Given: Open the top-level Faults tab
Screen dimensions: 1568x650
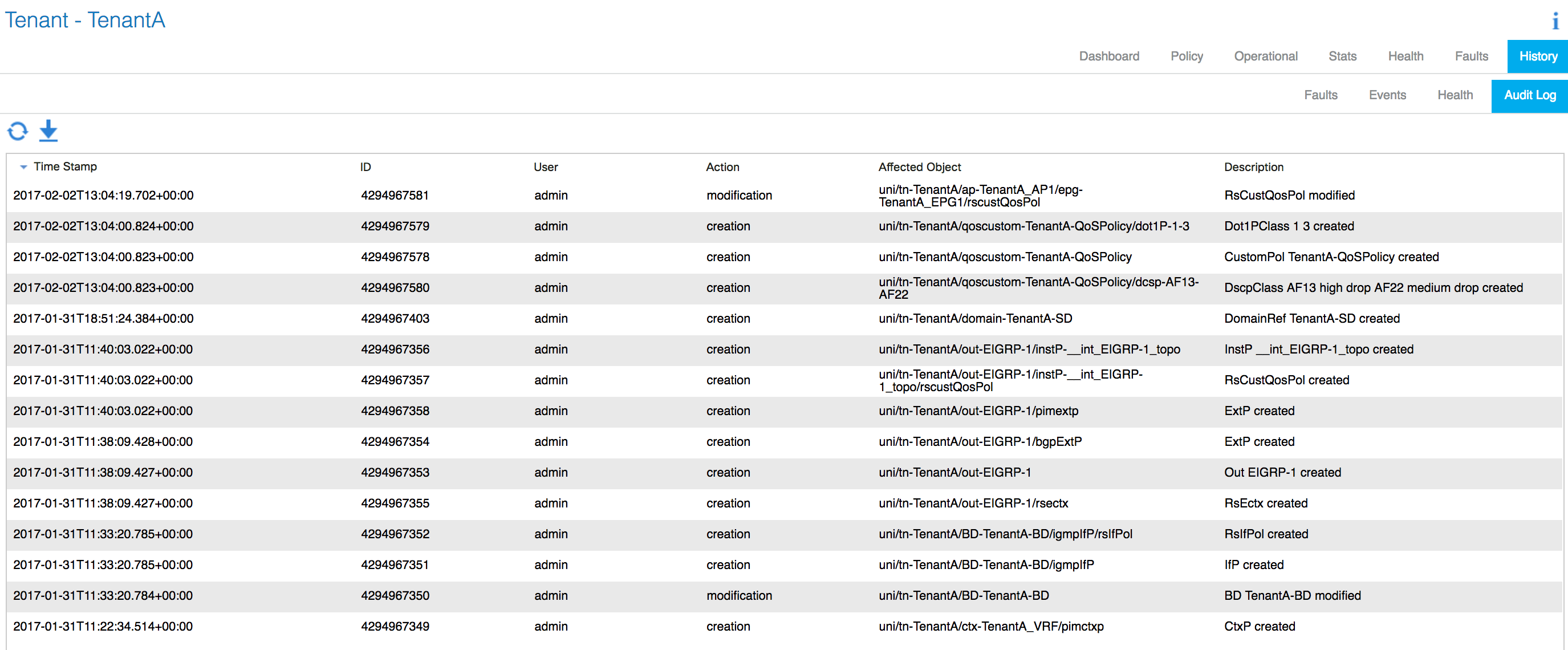Looking at the screenshot, I should (1471, 56).
